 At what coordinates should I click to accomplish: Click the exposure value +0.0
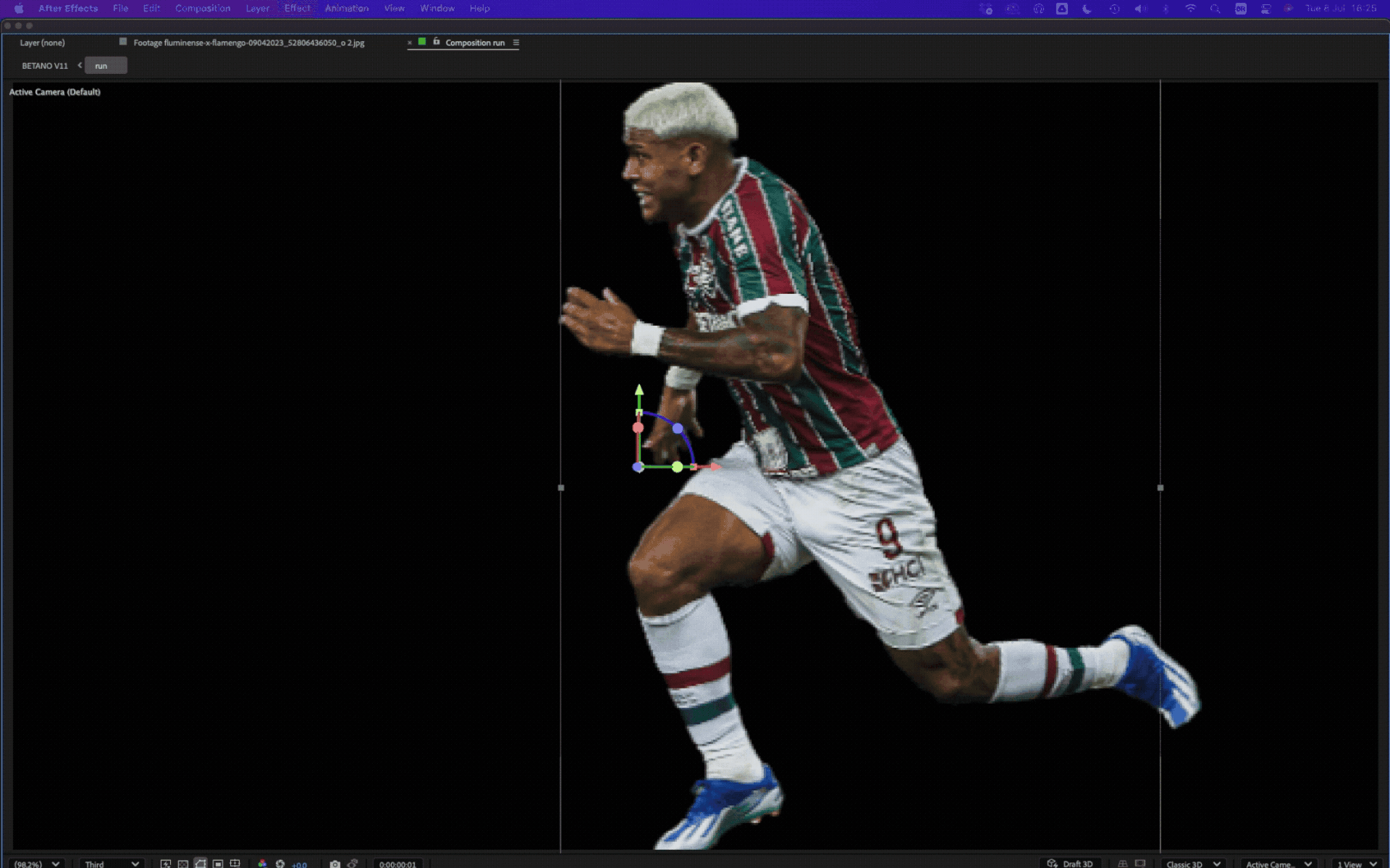299,864
